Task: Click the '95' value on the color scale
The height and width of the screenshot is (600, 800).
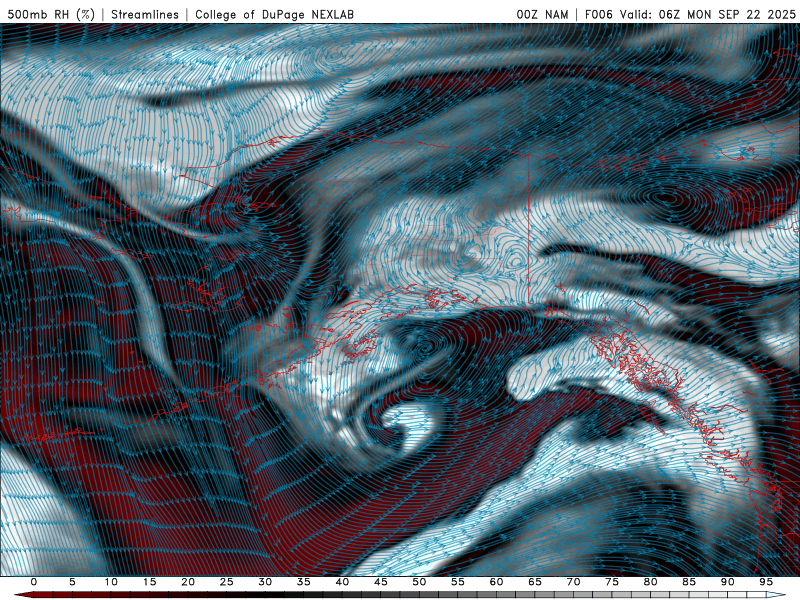Action: click(766, 582)
